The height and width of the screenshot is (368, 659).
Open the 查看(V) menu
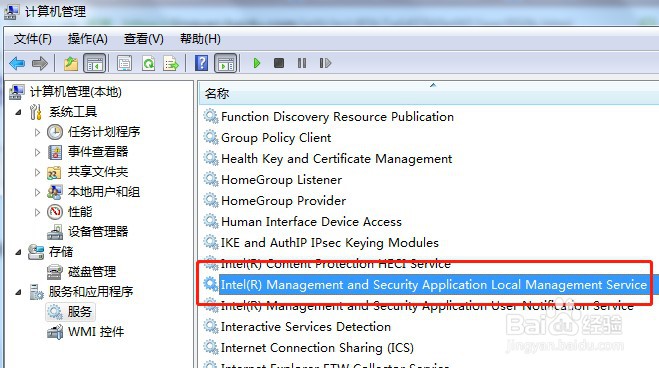143,39
